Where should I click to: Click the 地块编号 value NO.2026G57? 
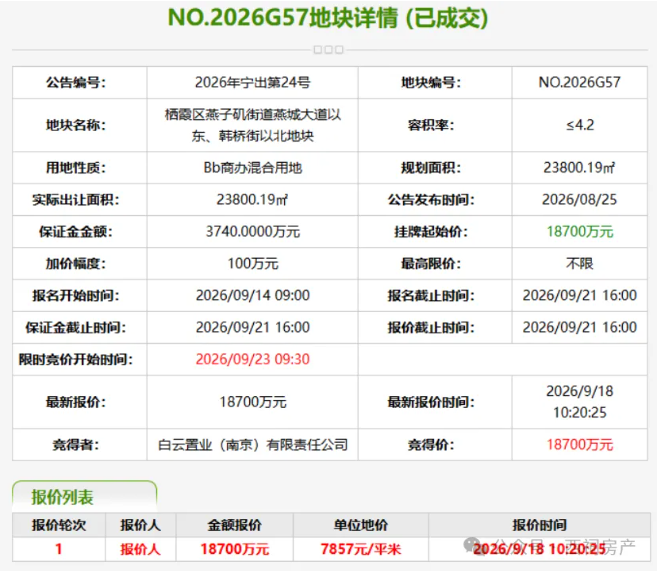[x=580, y=82]
